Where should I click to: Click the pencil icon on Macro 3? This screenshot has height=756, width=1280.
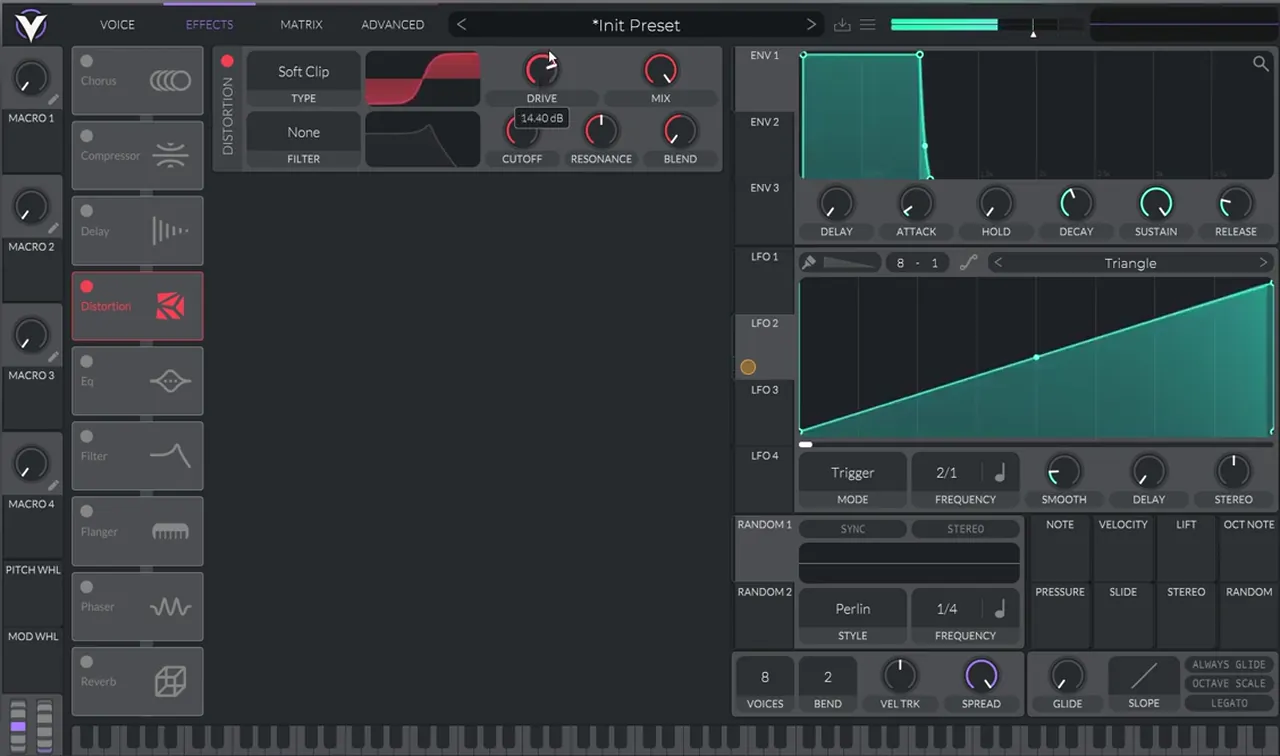(53, 358)
